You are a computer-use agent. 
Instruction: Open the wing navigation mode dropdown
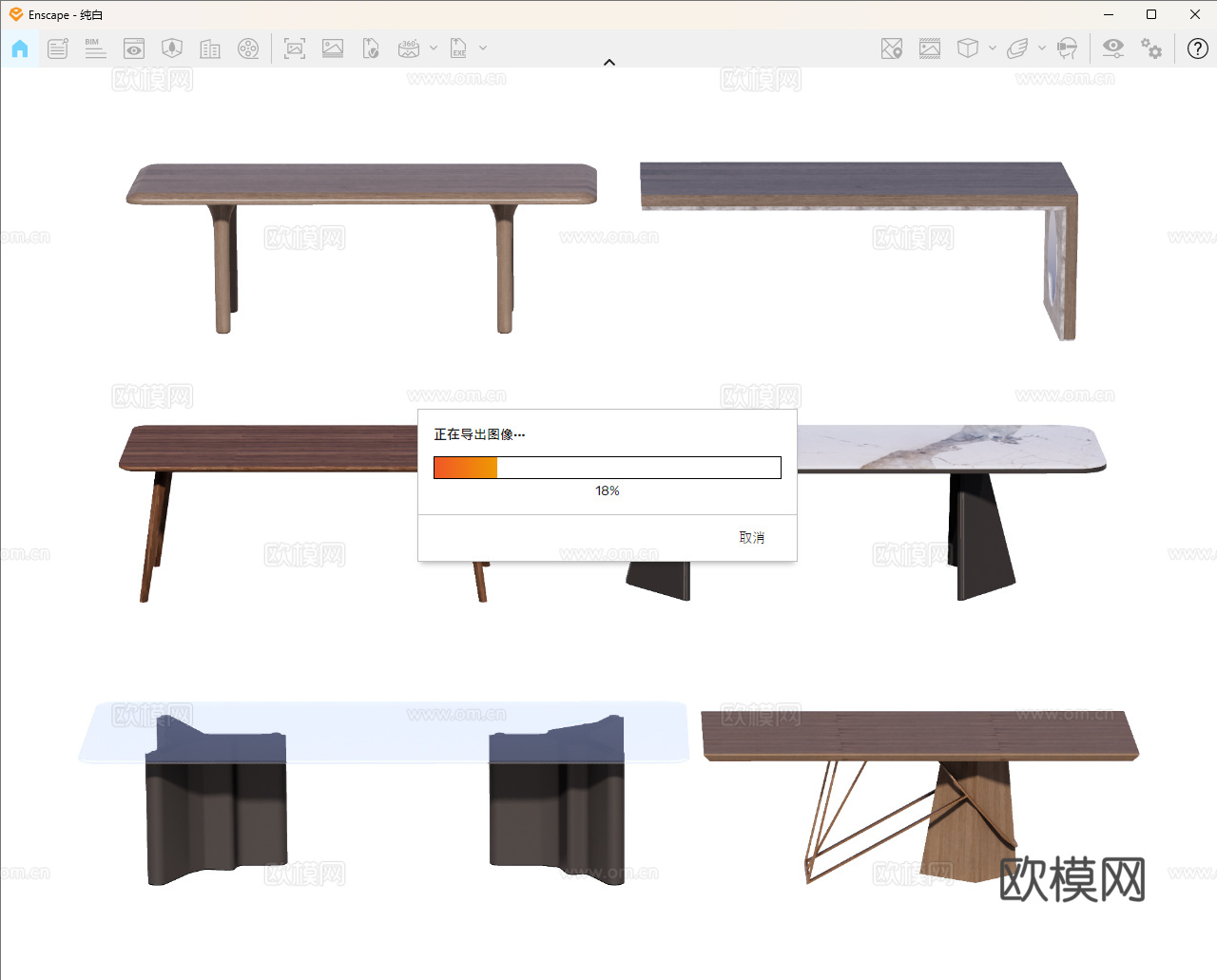coord(1042,48)
